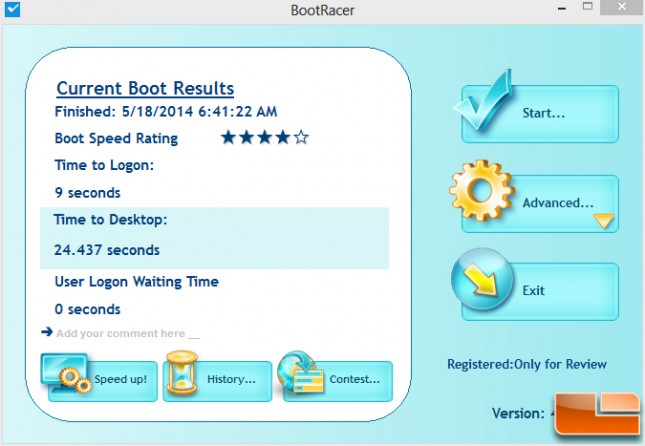
Task: Click 'Registered:Only for Review' text
Action: pyautogui.click(x=527, y=364)
